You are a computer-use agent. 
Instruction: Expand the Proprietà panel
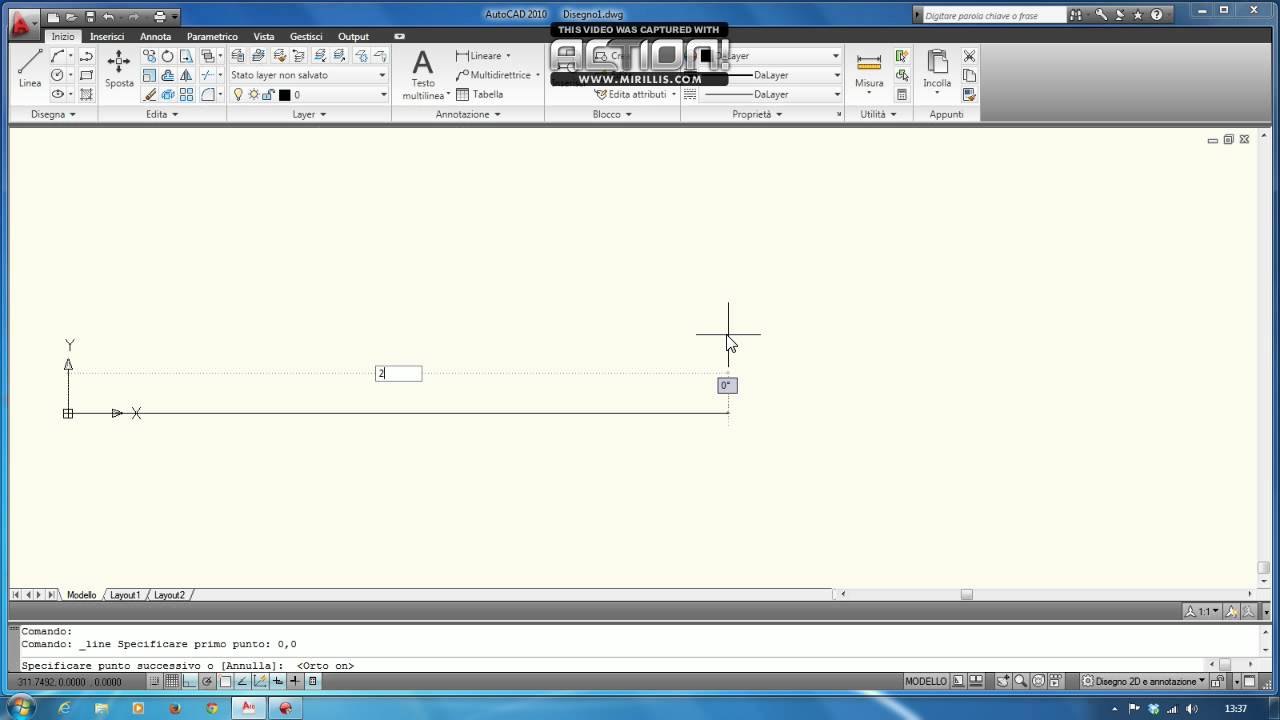[x=757, y=114]
